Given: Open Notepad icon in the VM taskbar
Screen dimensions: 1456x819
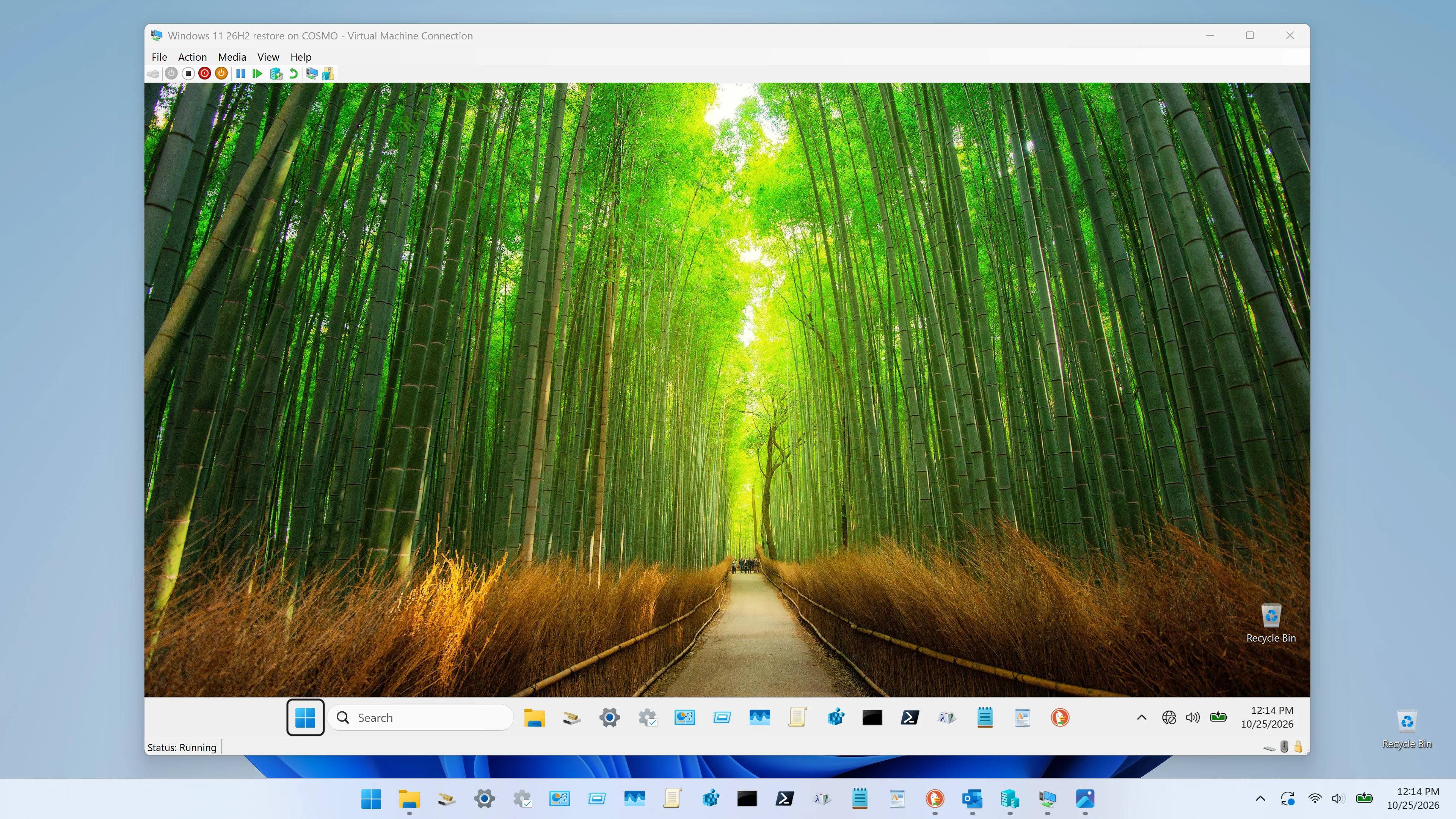Looking at the screenshot, I should [985, 717].
